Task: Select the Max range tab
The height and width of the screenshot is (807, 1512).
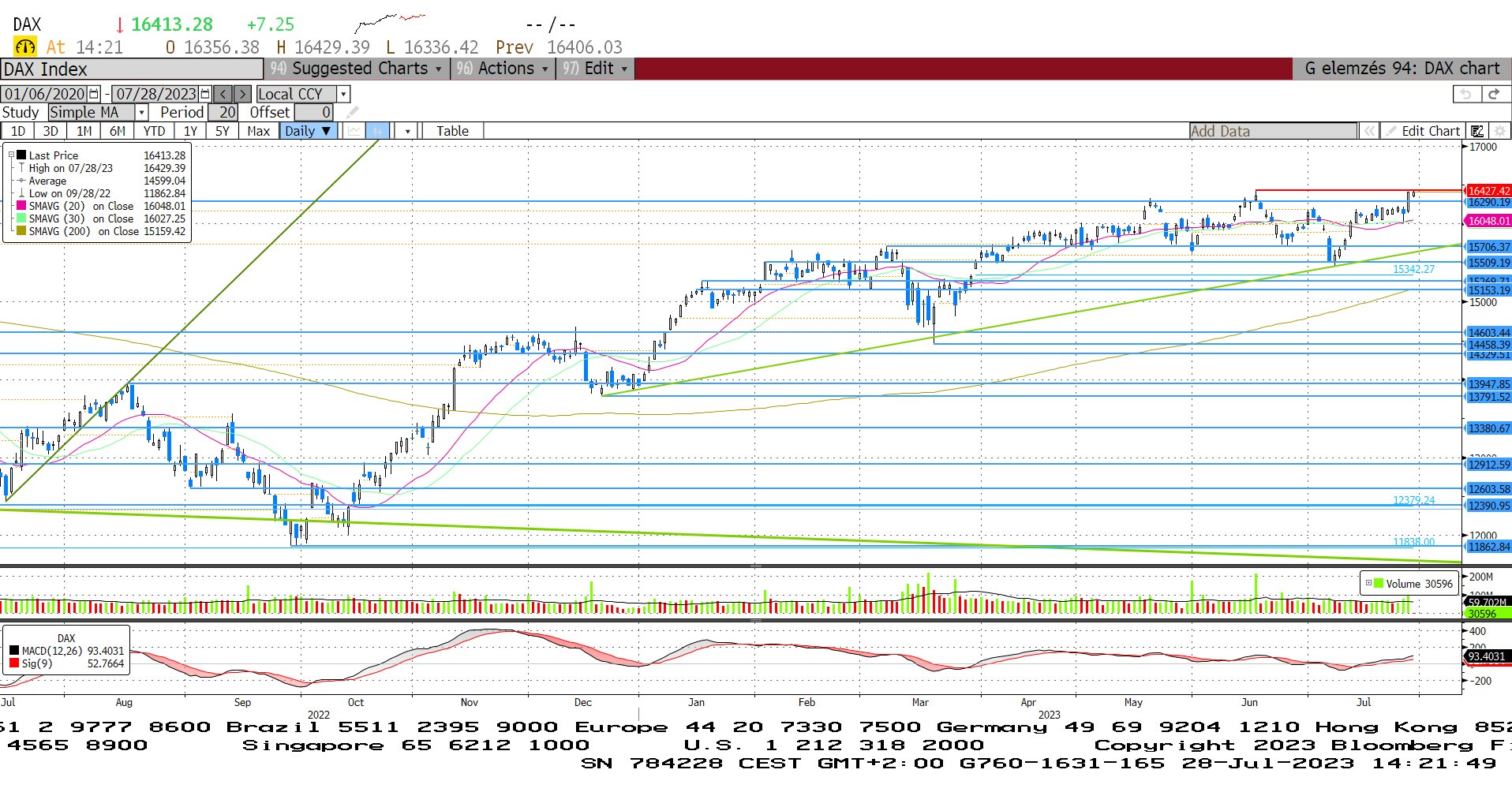Action: pos(259,131)
